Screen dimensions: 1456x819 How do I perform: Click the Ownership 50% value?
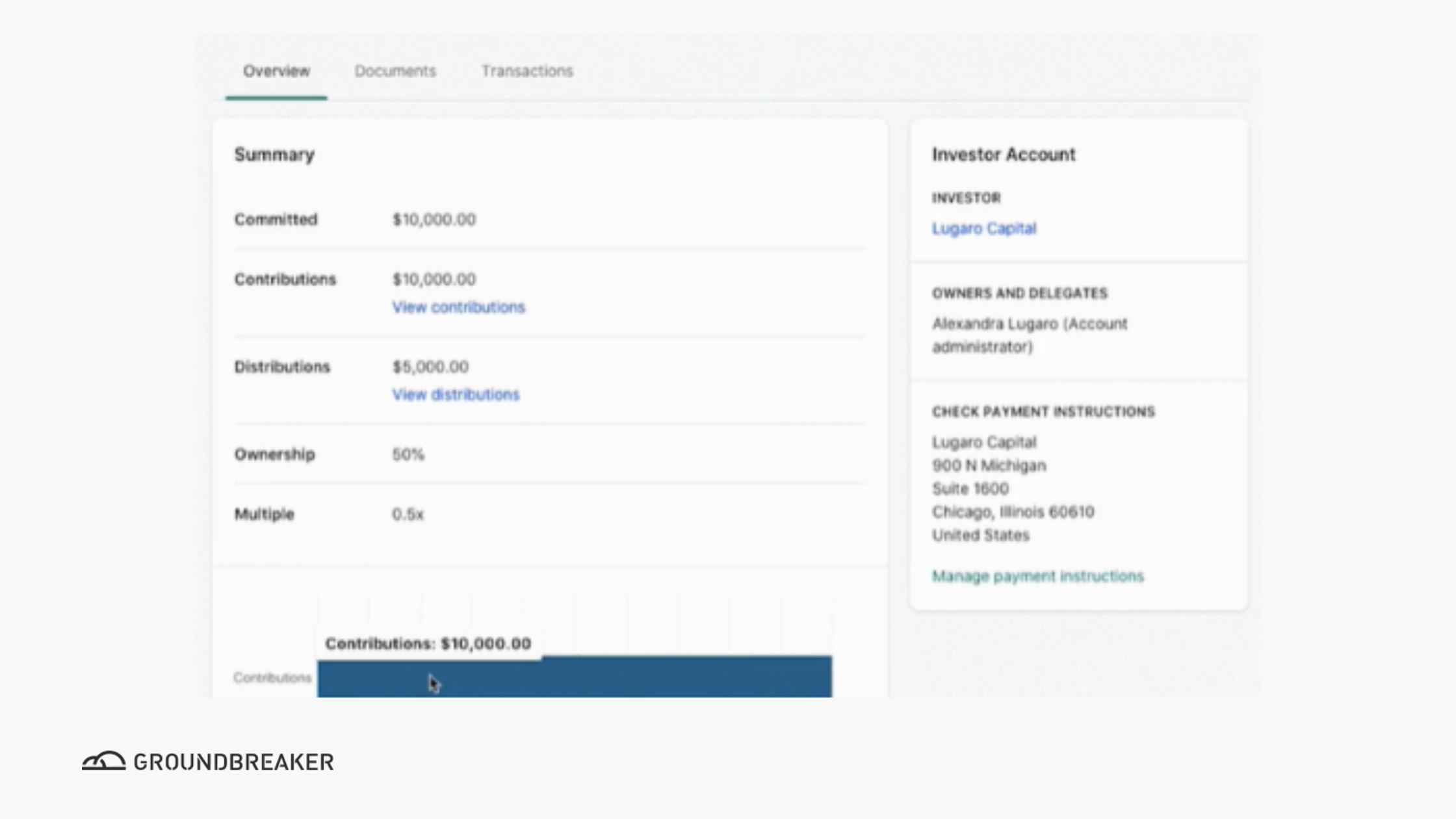pyautogui.click(x=408, y=454)
